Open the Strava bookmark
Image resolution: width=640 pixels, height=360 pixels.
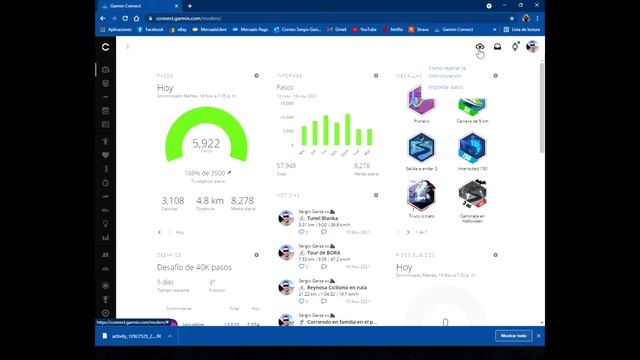[419, 29]
